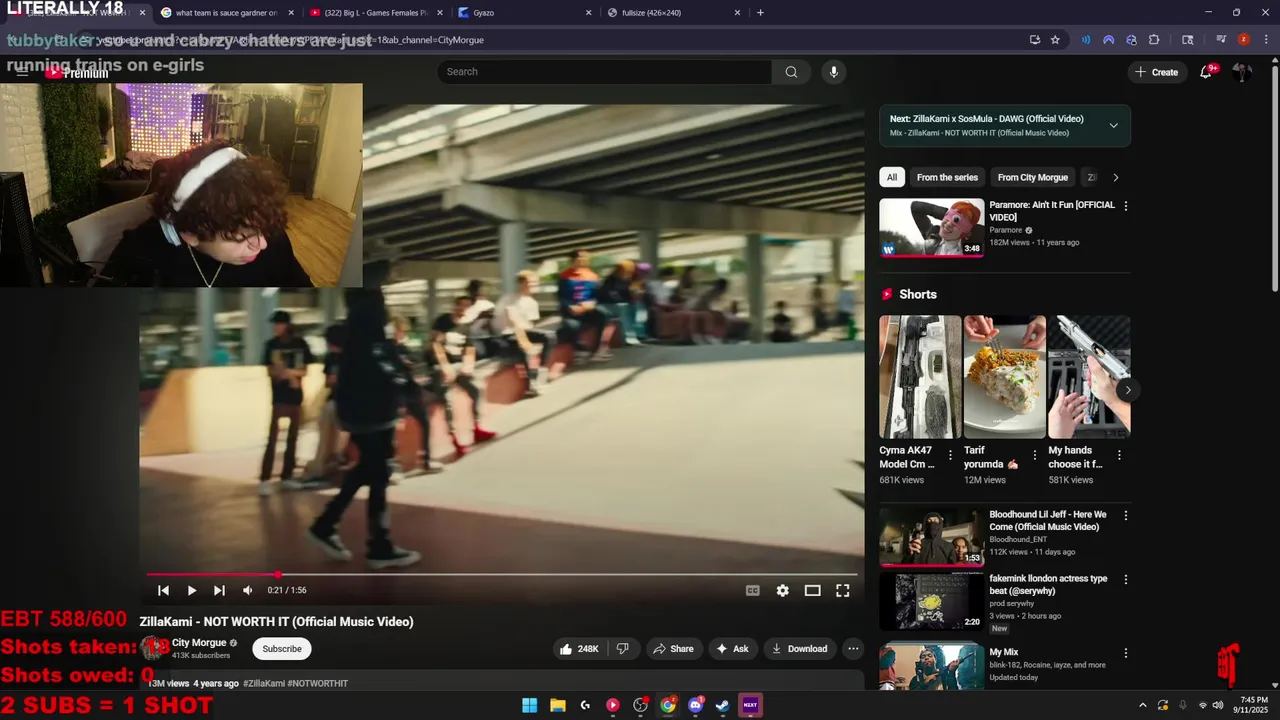The image size is (1280, 720).
Task: Open the YouTube account avatar menu
Action: coord(1242,72)
